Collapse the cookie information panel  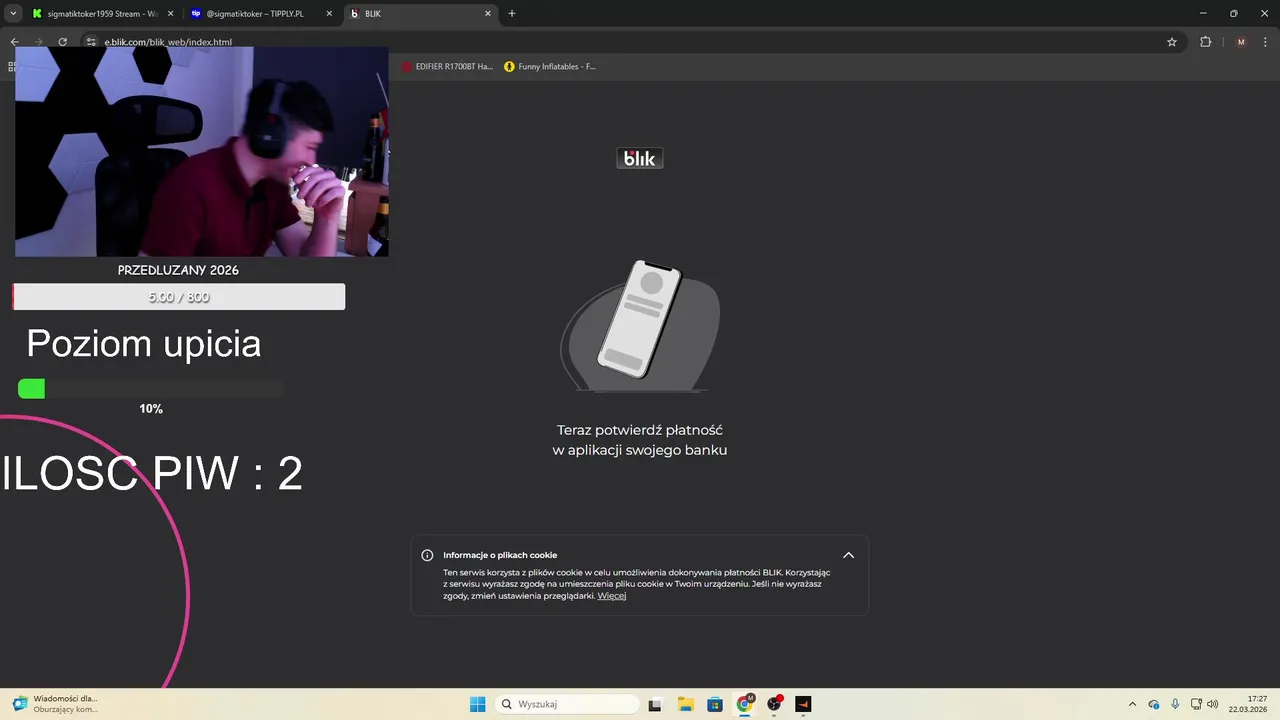848,555
